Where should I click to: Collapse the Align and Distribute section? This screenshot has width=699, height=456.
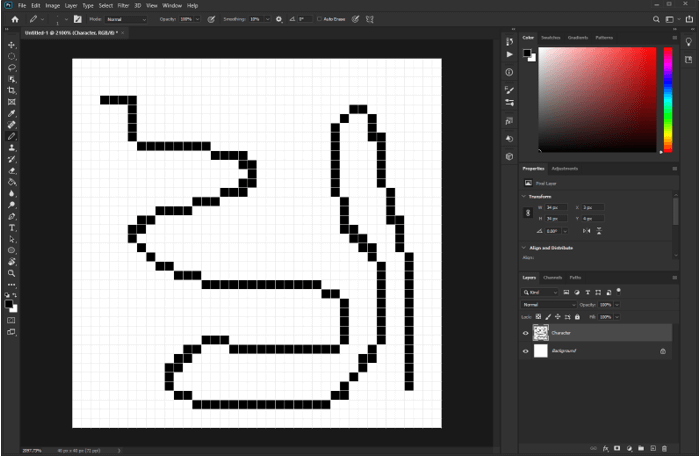(524, 248)
